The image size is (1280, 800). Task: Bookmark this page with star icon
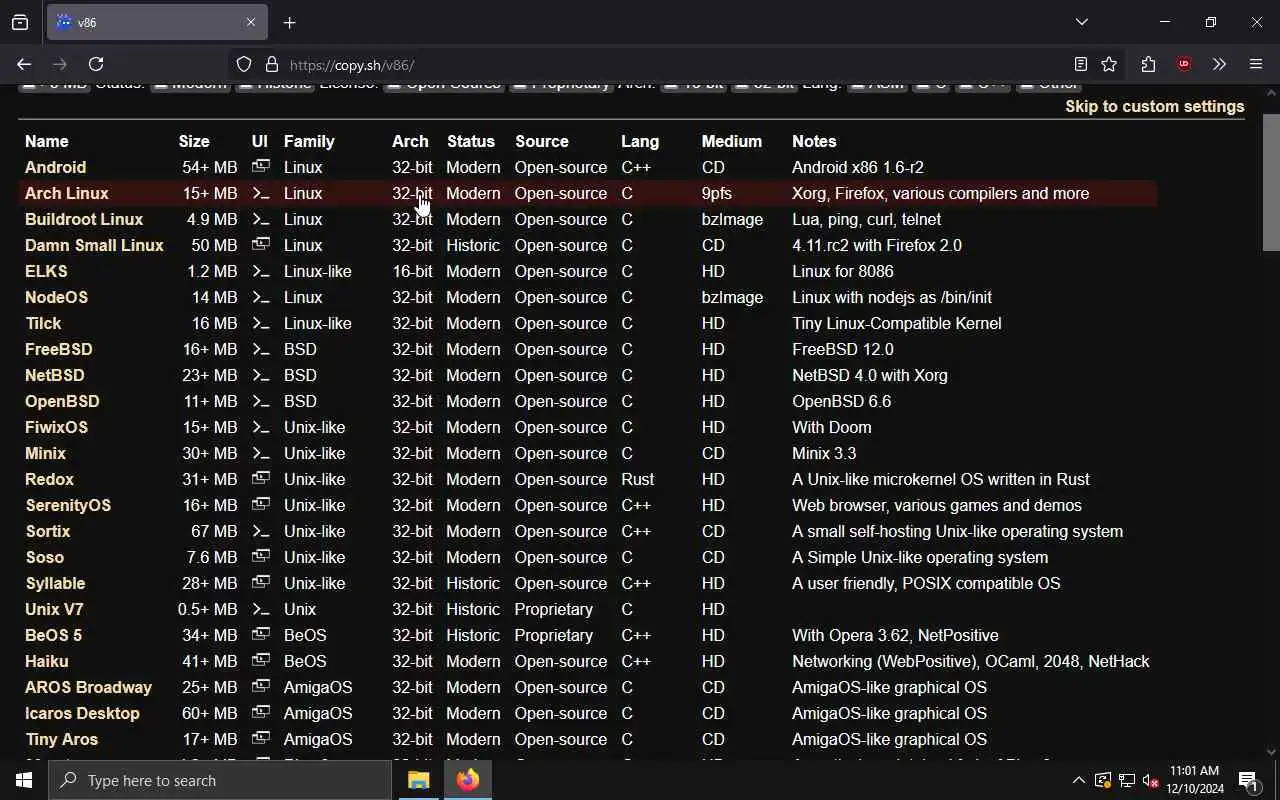[1109, 64]
